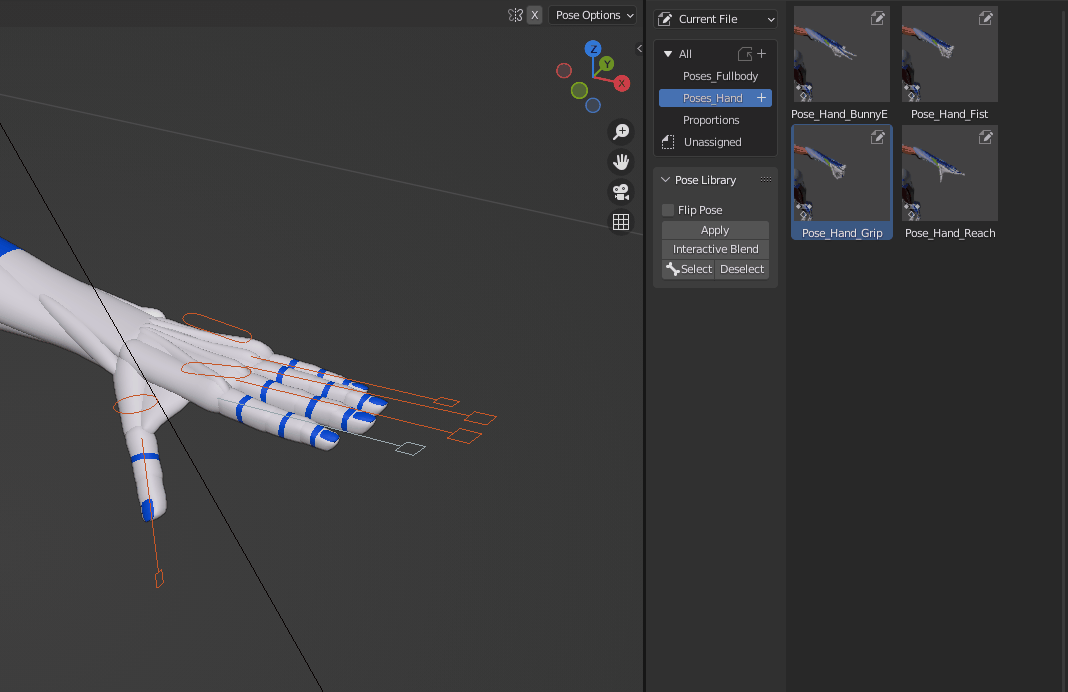
Task: Click the pose mirror butterfly icon
Action: (516, 15)
